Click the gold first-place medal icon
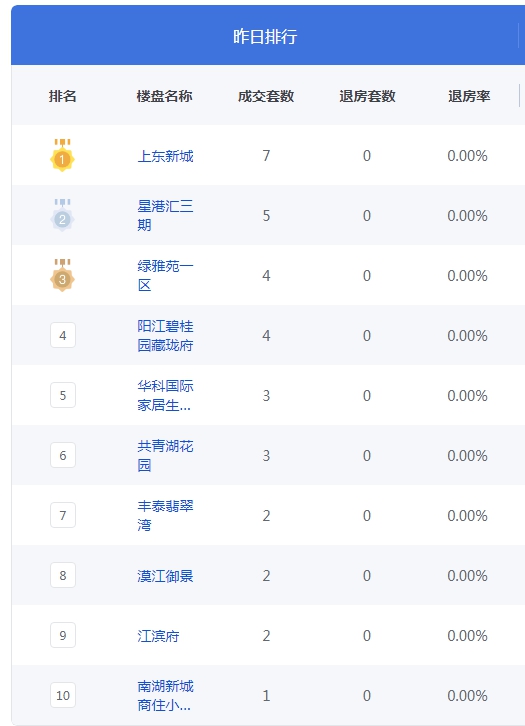 click(x=62, y=155)
